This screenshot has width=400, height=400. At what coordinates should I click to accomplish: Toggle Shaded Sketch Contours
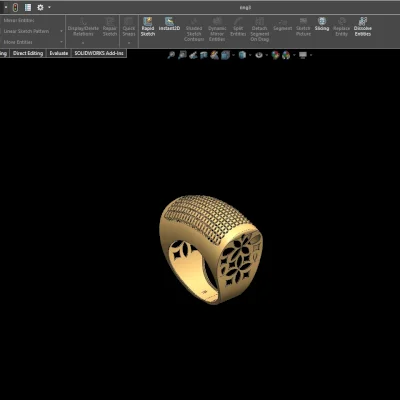click(x=194, y=29)
